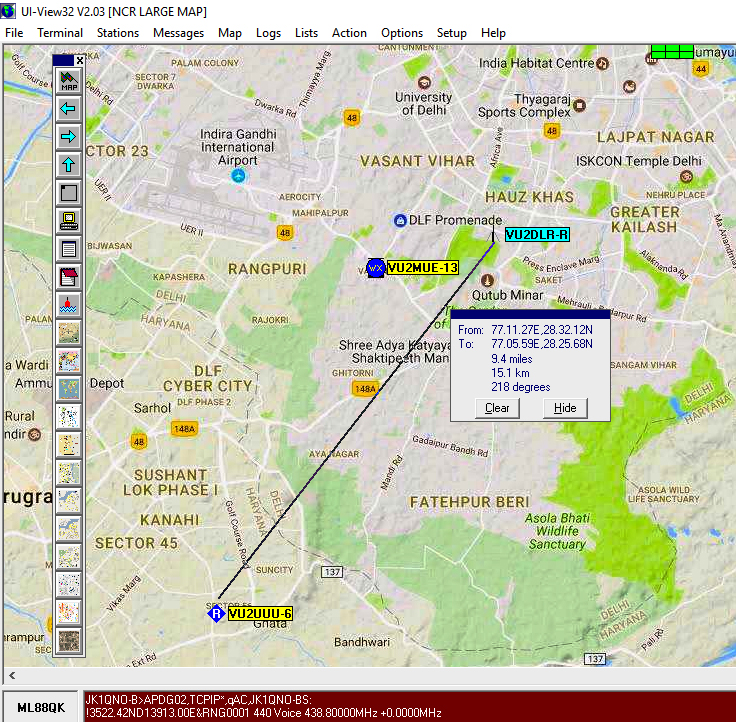This screenshot has height=722, width=736.
Task: Click the map scroll left arrow
Action: tap(12, 676)
